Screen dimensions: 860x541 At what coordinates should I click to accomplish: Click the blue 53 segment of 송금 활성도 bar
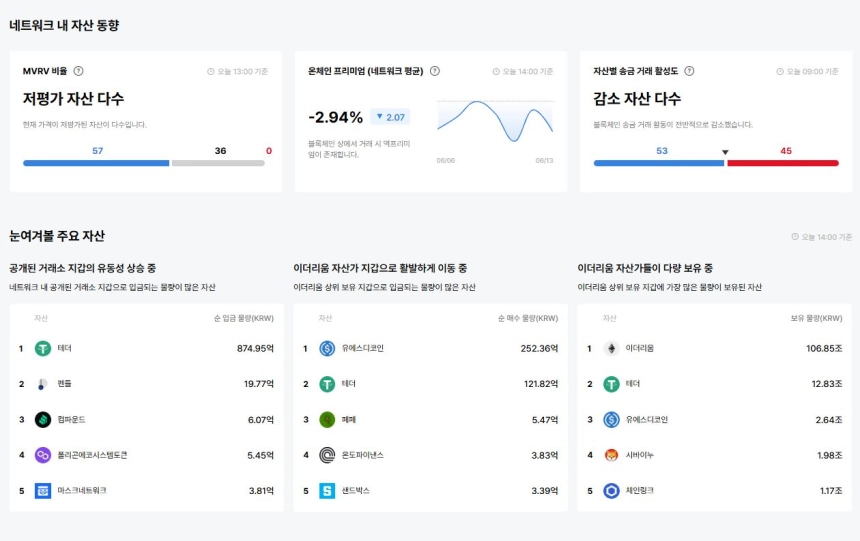pyautogui.click(x=659, y=163)
